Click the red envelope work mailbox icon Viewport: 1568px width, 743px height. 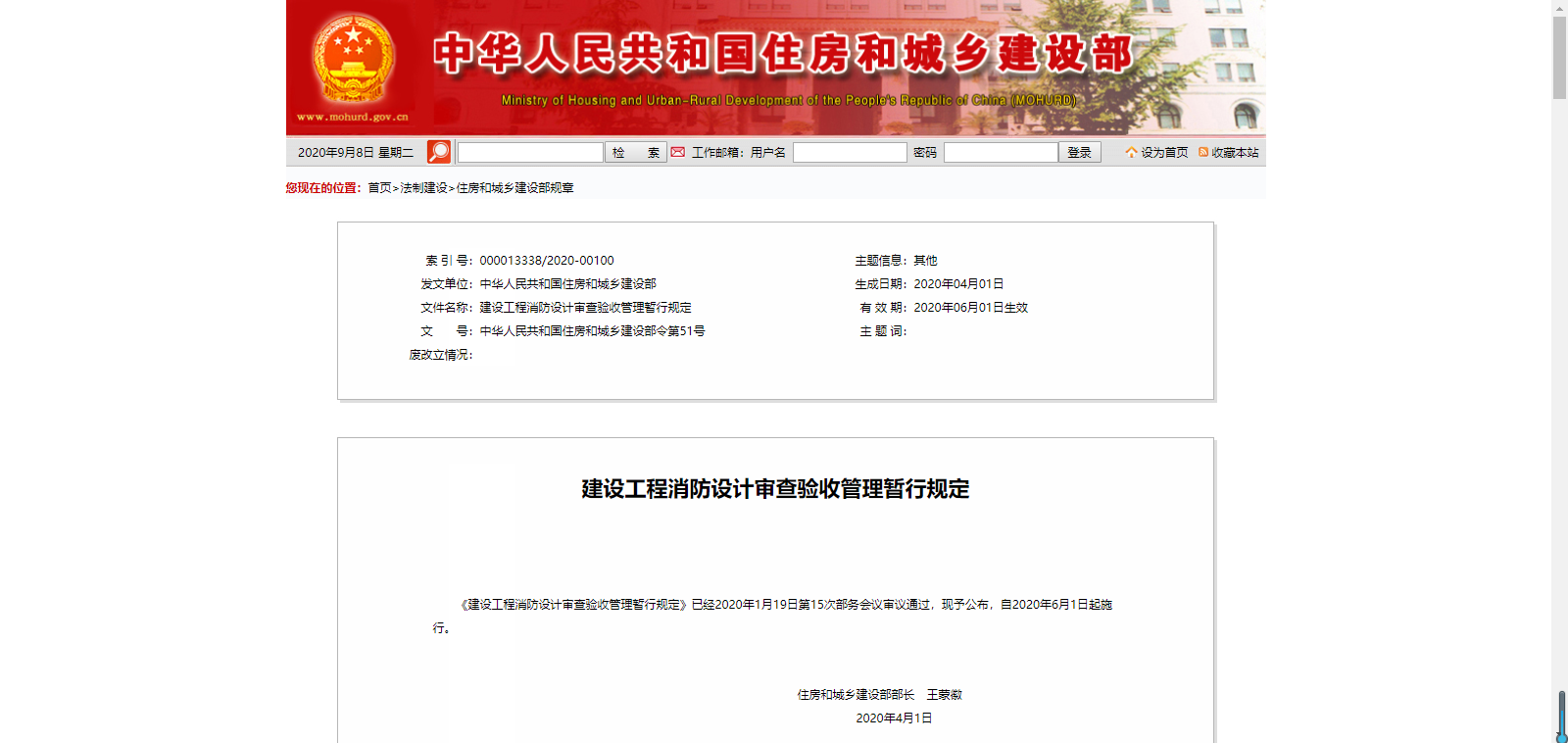678,152
